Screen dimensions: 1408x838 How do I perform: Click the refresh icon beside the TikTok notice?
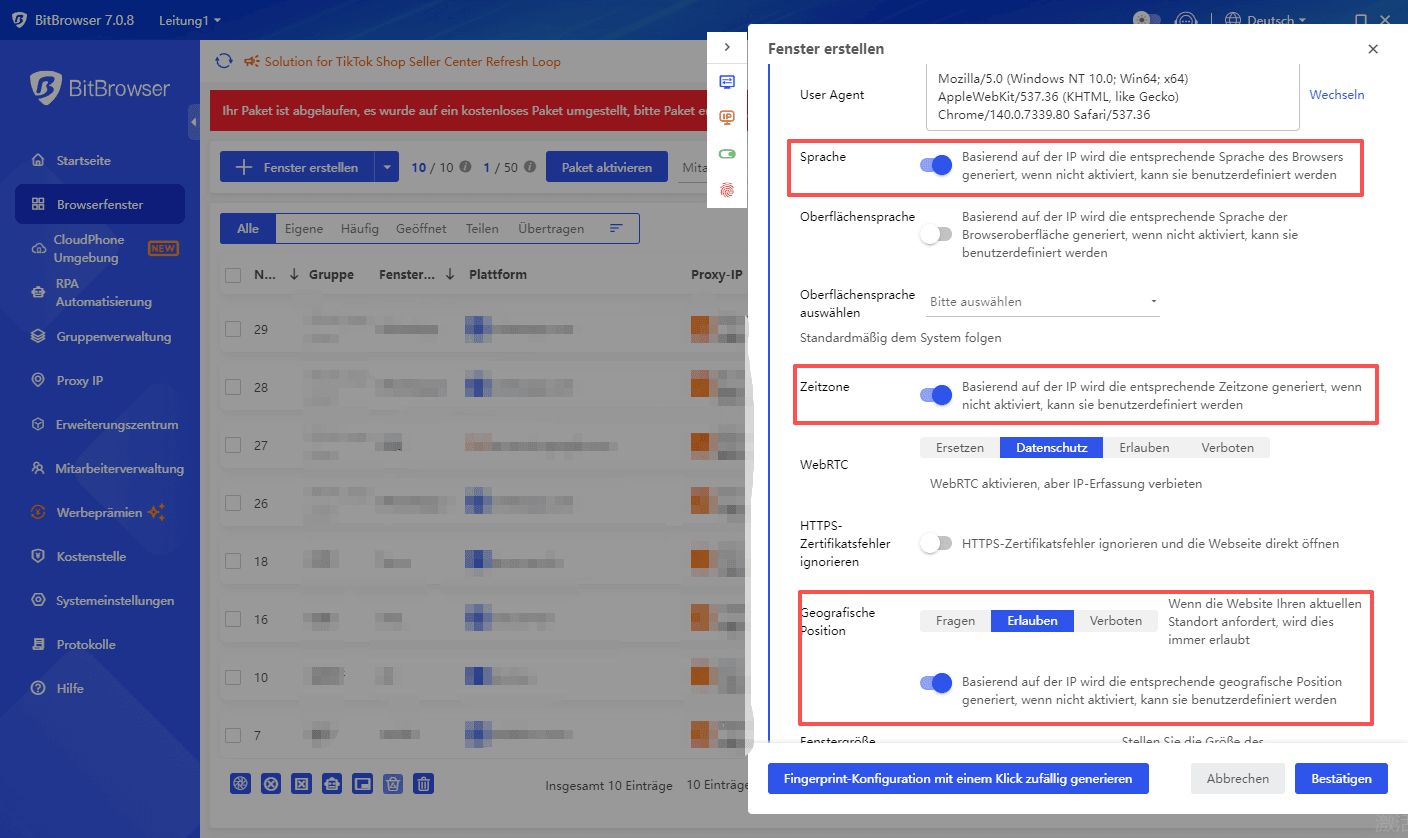pyautogui.click(x=224, y=61)
